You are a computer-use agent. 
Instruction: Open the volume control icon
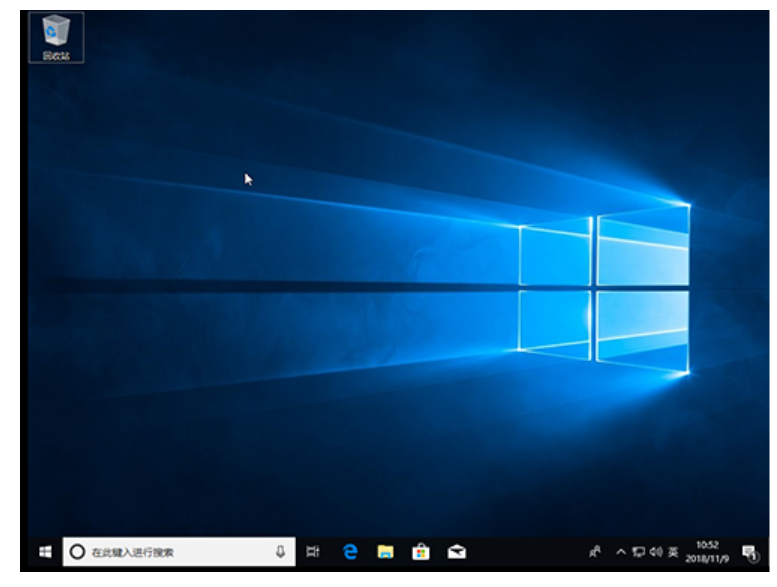tap(656, 552)
